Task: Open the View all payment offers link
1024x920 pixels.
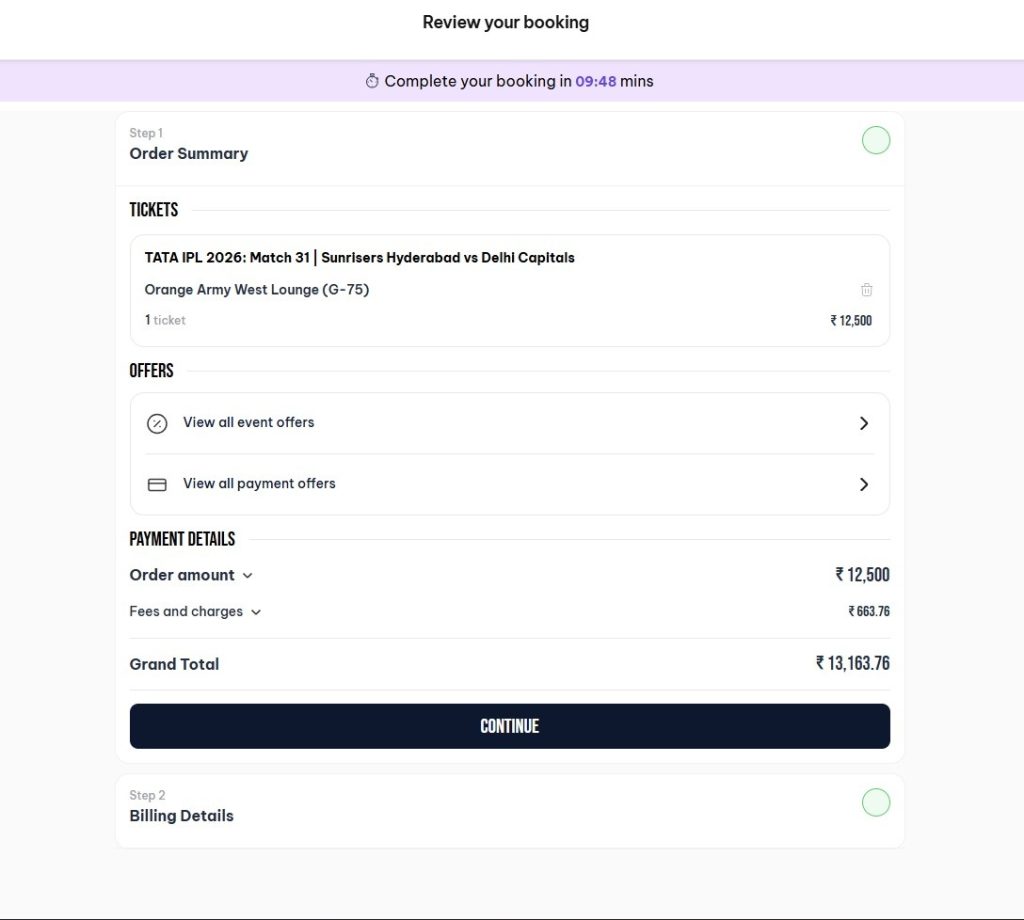Action: coord(258,484)
